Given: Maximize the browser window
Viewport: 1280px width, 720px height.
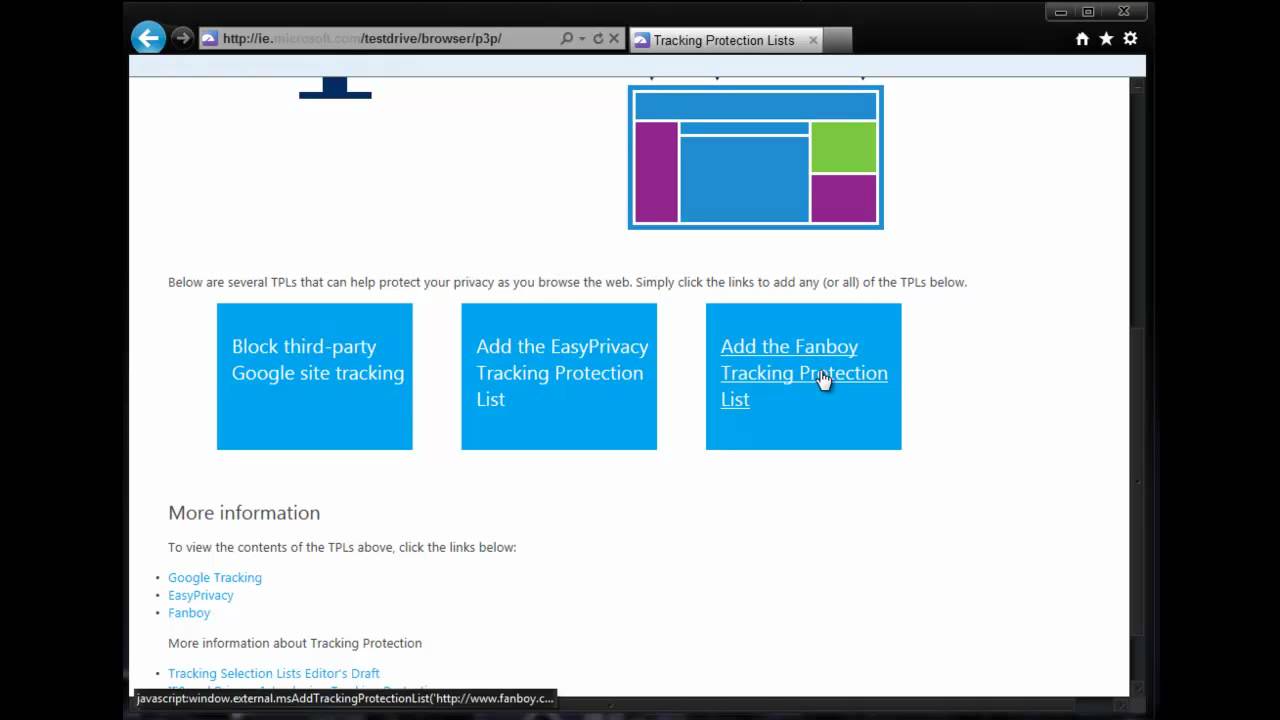Looking at the screenshot, I should click(1088, 12).
